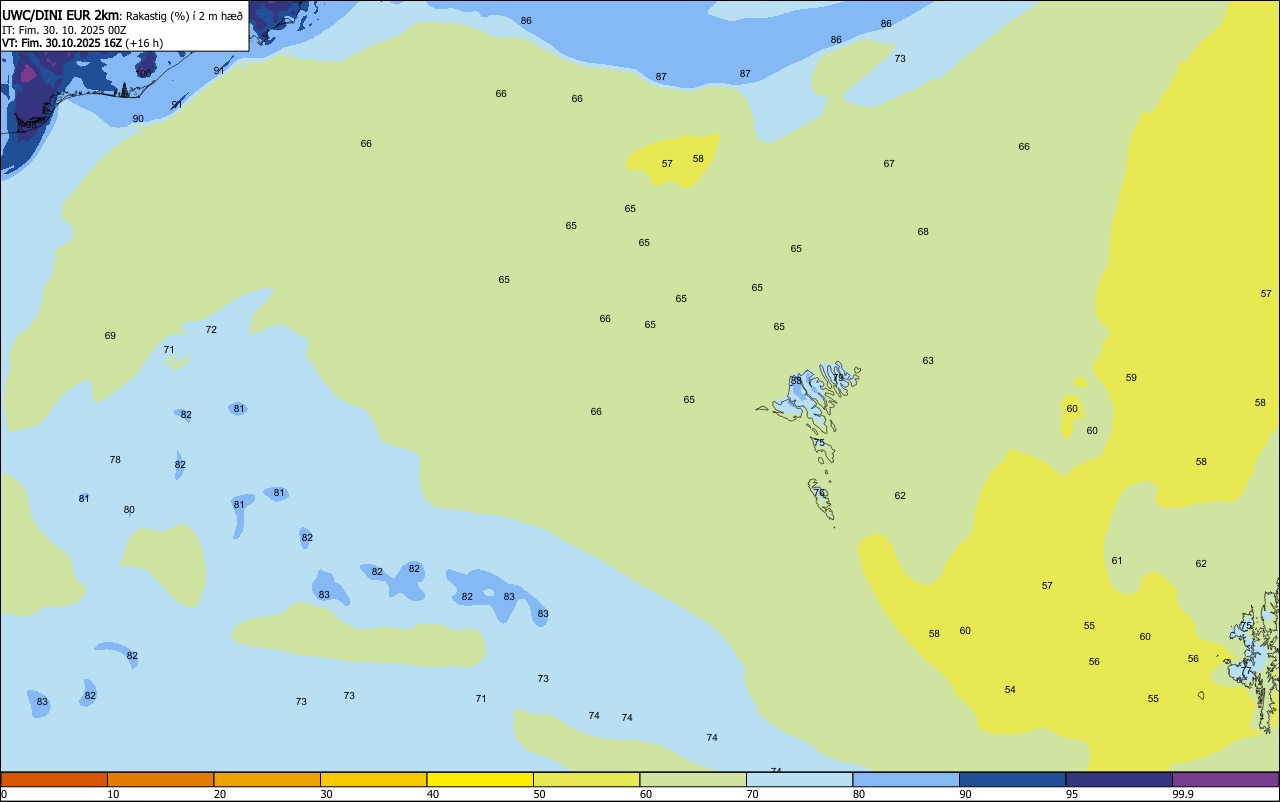The height and width of the screenshot is (802, 1280).
Task: Click the legend tick label '10'
Action: [113, 794]
